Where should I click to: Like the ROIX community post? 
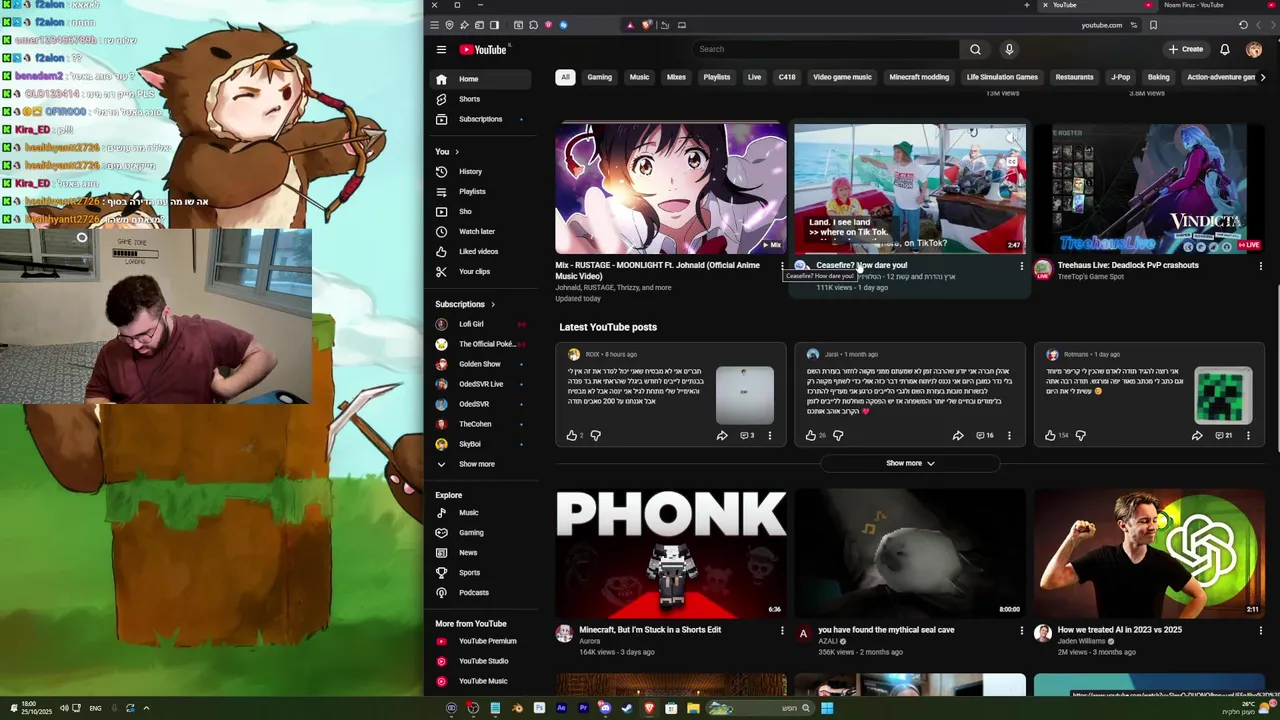[572, 435]
